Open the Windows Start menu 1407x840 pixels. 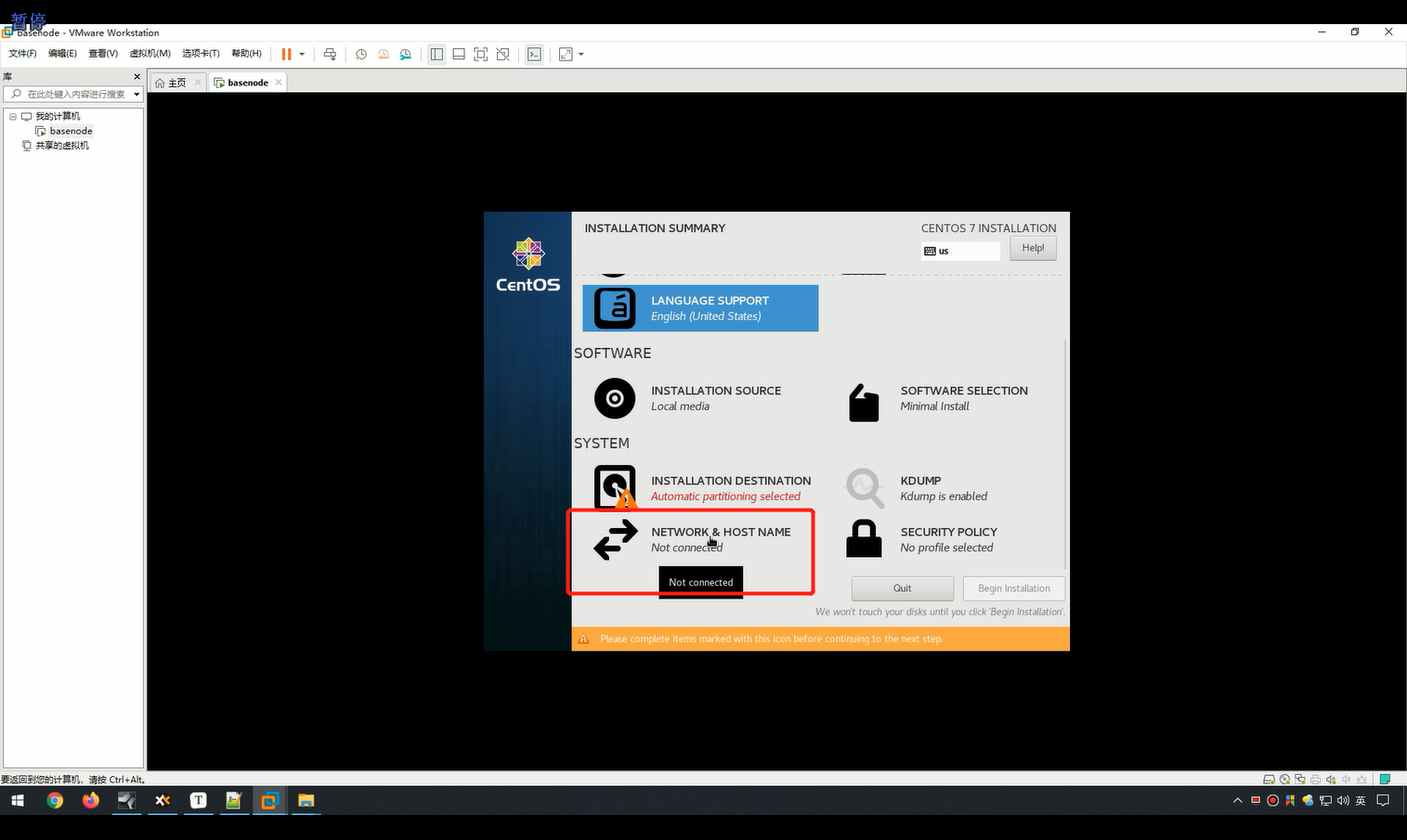coord(18,800)
